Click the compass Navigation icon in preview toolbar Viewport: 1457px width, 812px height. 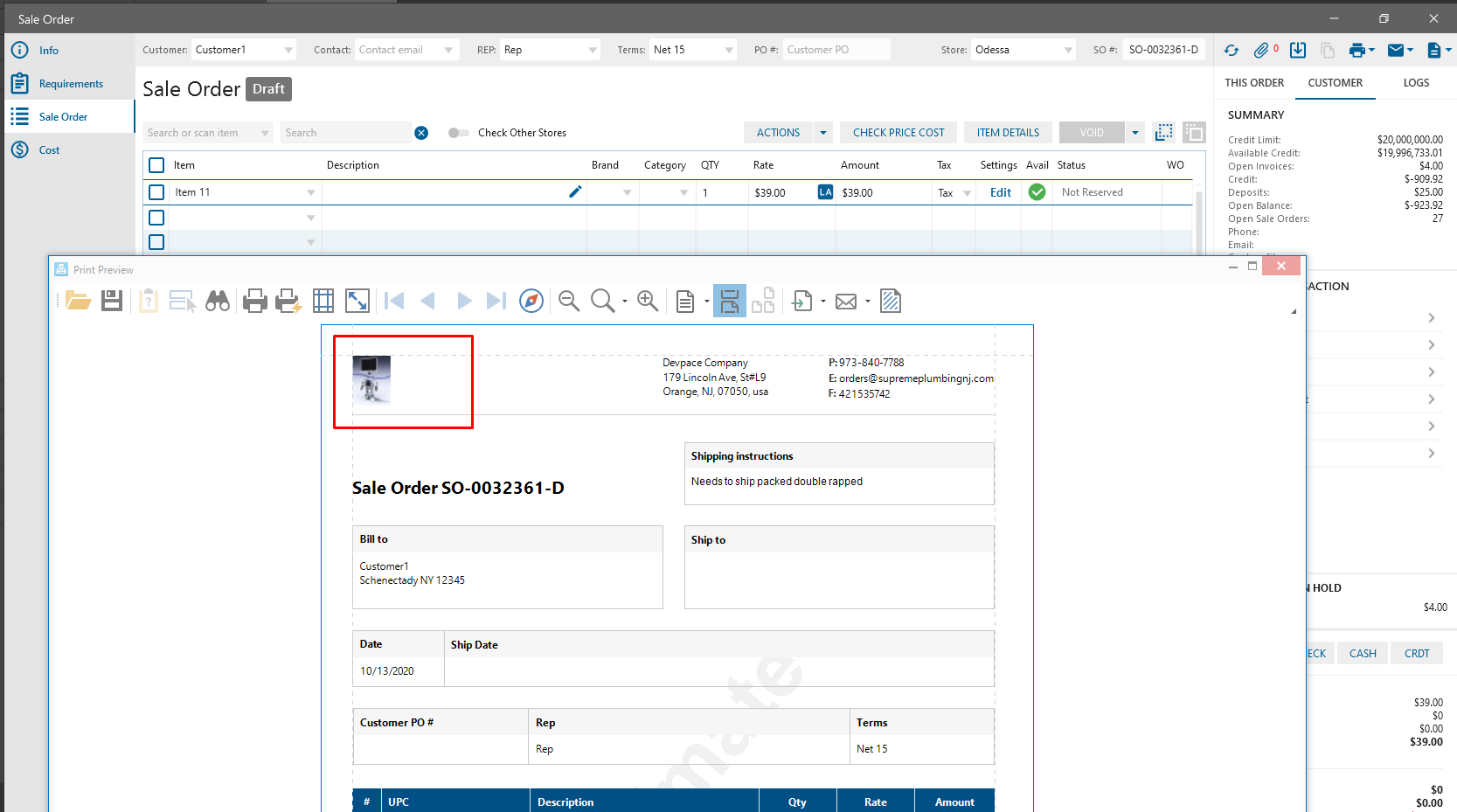(x=531, y=302)
